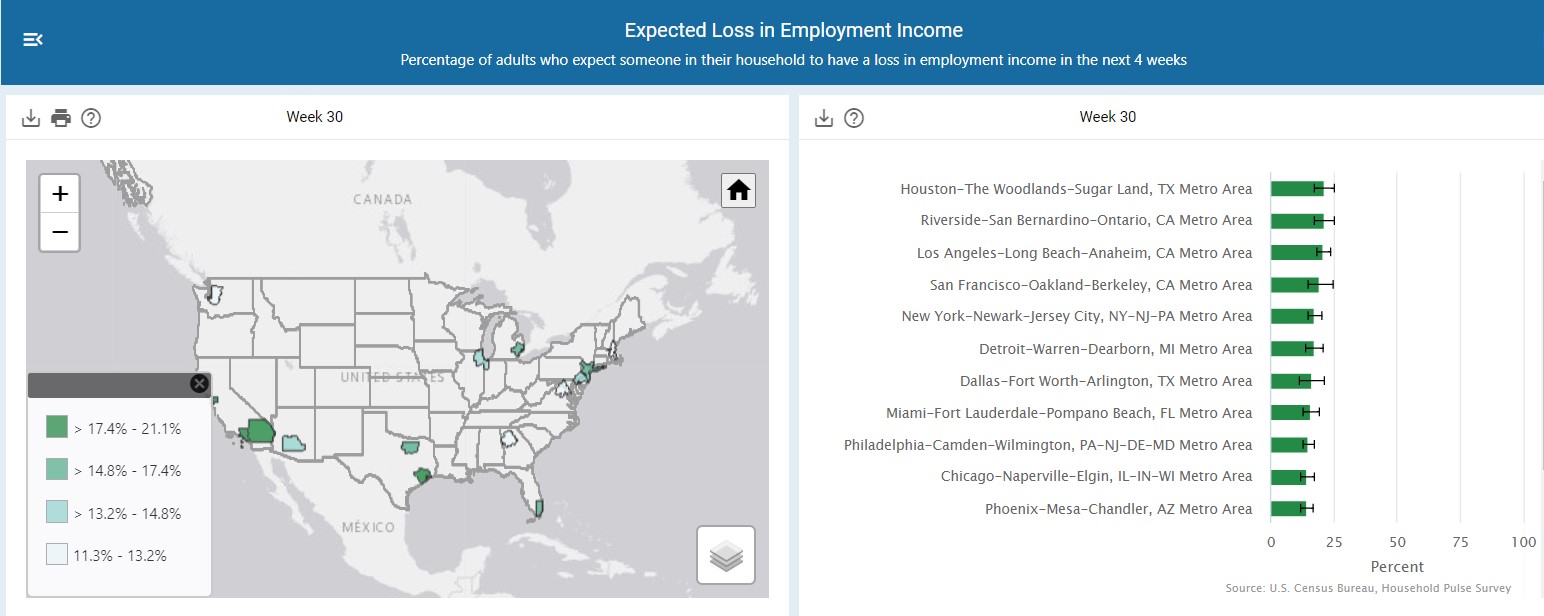Select the New York-Newark-Jersey City label
The image size is (1544, 616).
pyautogui.click(x=1076, y=316)
